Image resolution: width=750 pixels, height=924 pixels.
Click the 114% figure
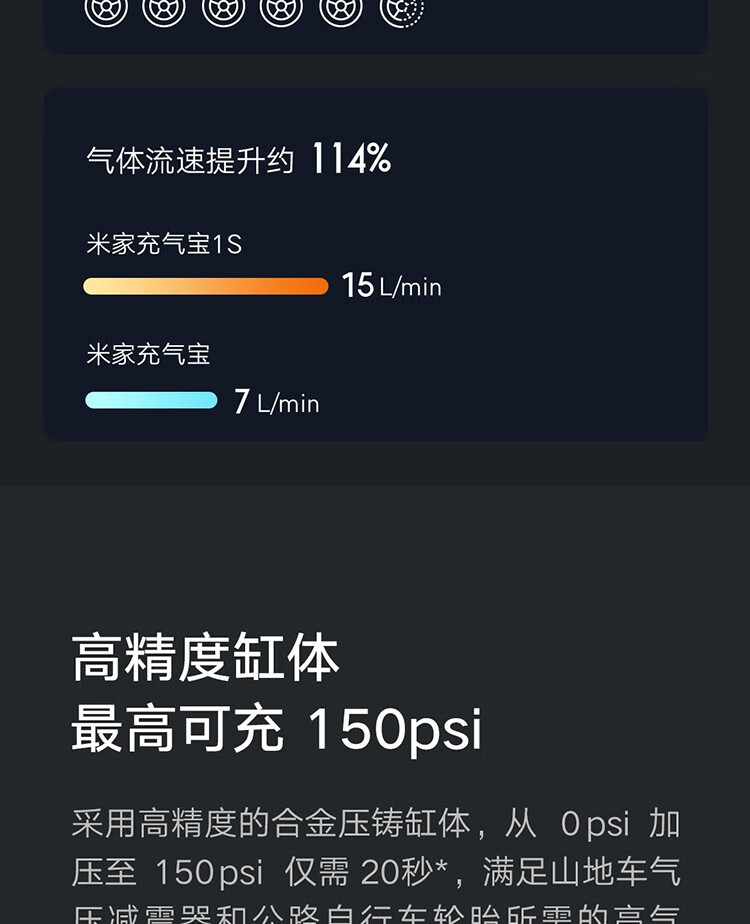point(350,159)
